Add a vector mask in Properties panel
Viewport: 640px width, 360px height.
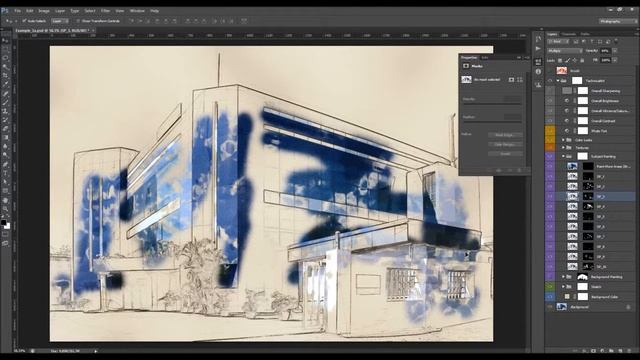[520, 80]
